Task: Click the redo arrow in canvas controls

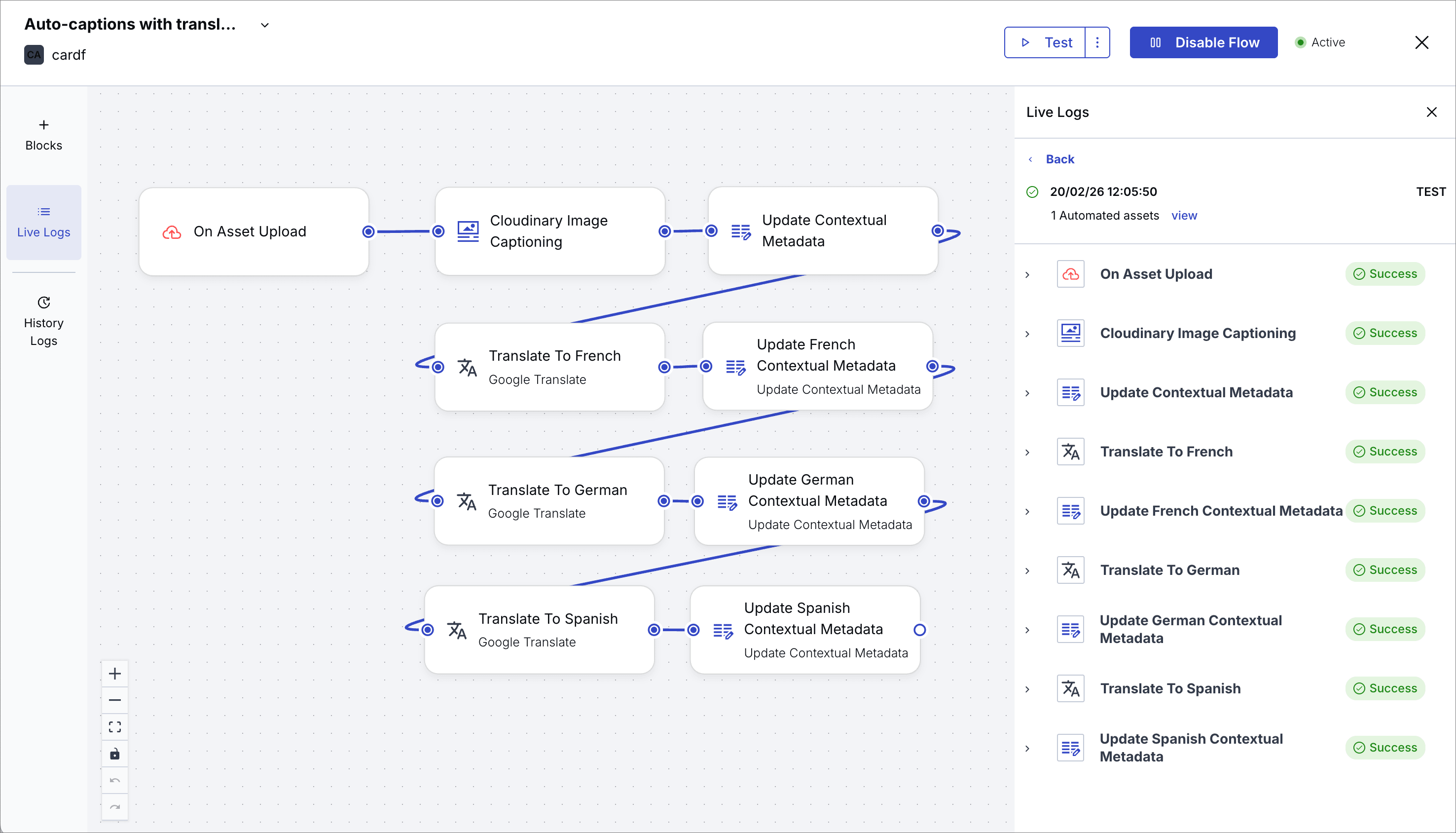Action: 115,807
